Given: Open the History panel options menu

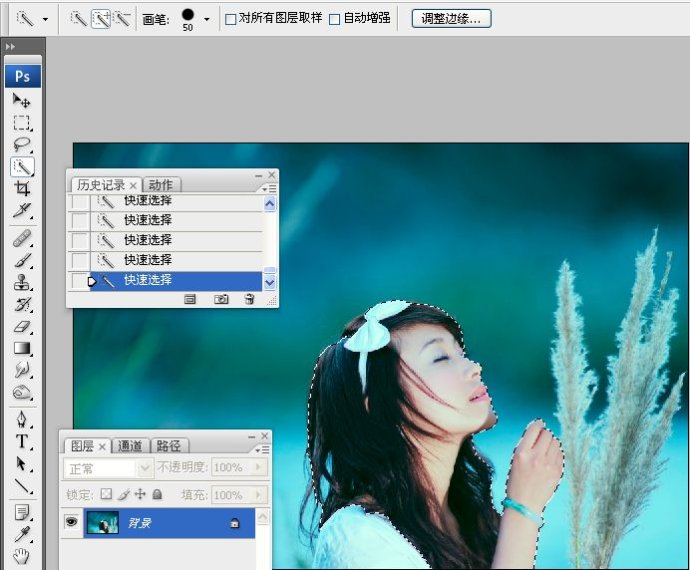Looking at the screenshot, I should tap(269, 187).
